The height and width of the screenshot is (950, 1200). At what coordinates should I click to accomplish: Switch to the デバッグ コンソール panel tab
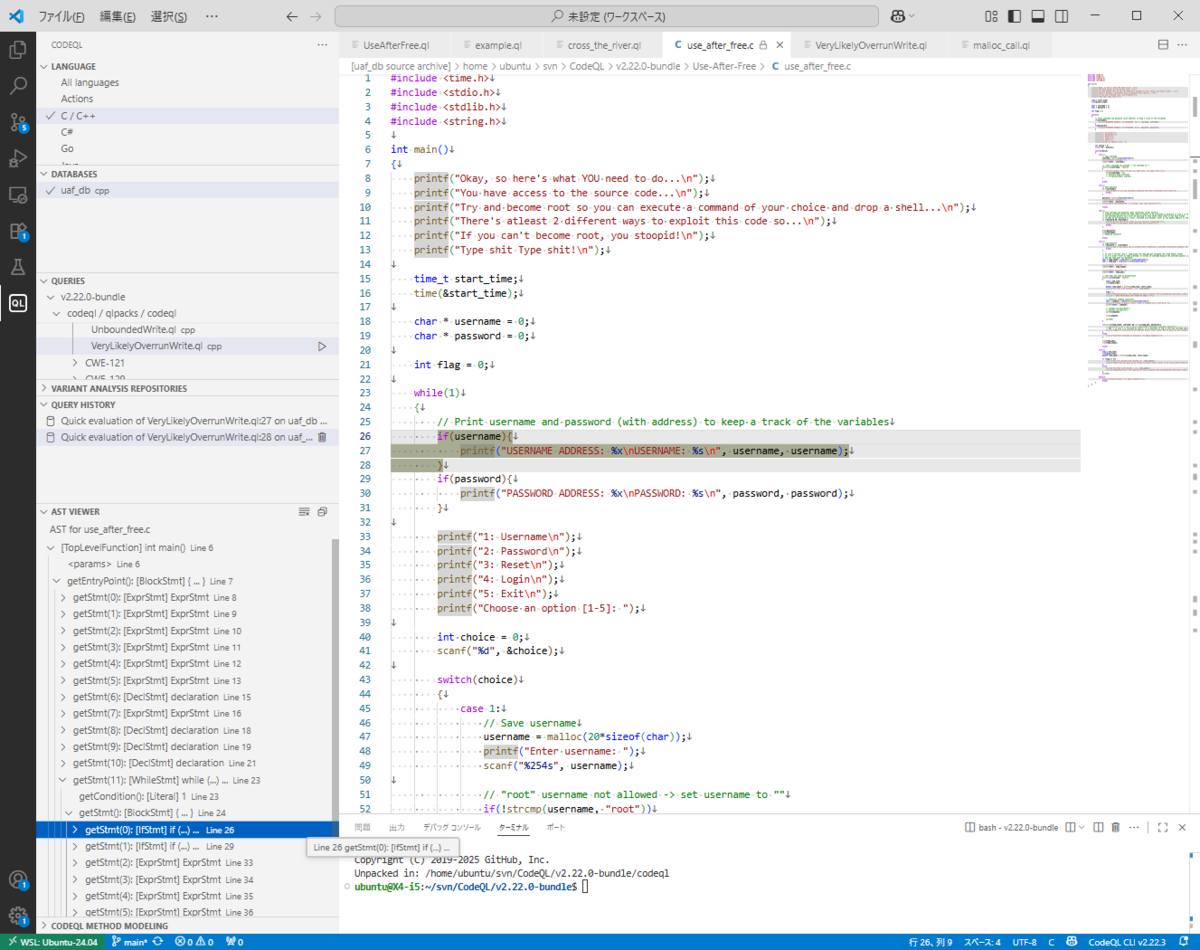[x=451, y=828]
